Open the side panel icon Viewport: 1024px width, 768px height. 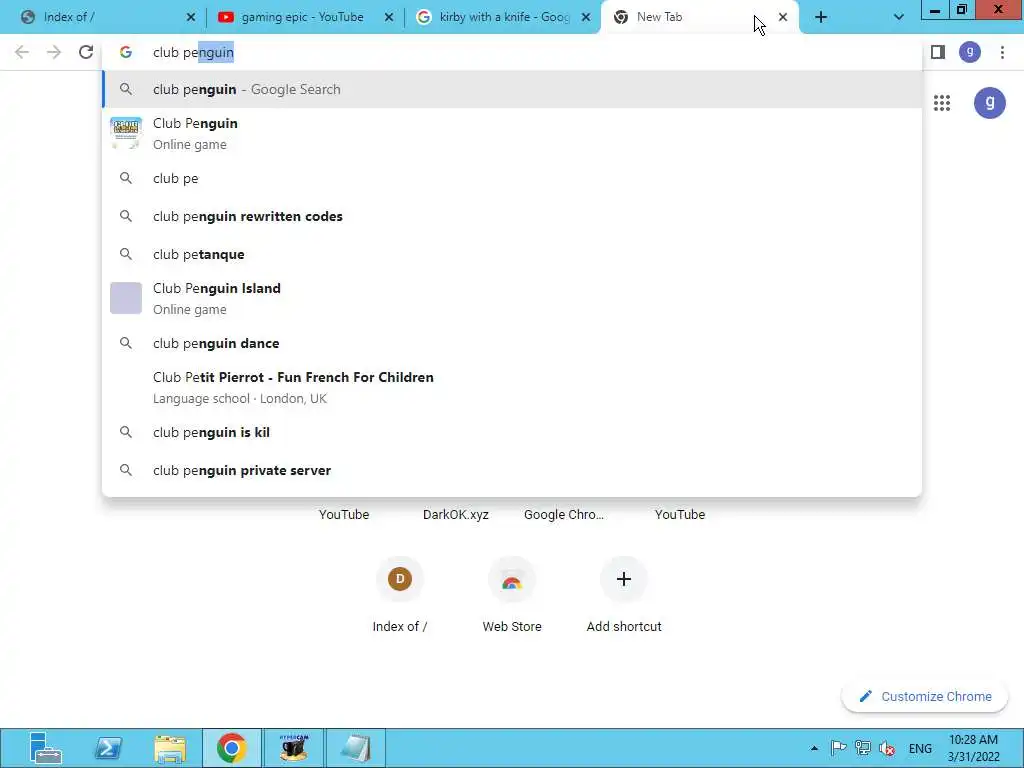pyautogui.click(x=938, y=52)
